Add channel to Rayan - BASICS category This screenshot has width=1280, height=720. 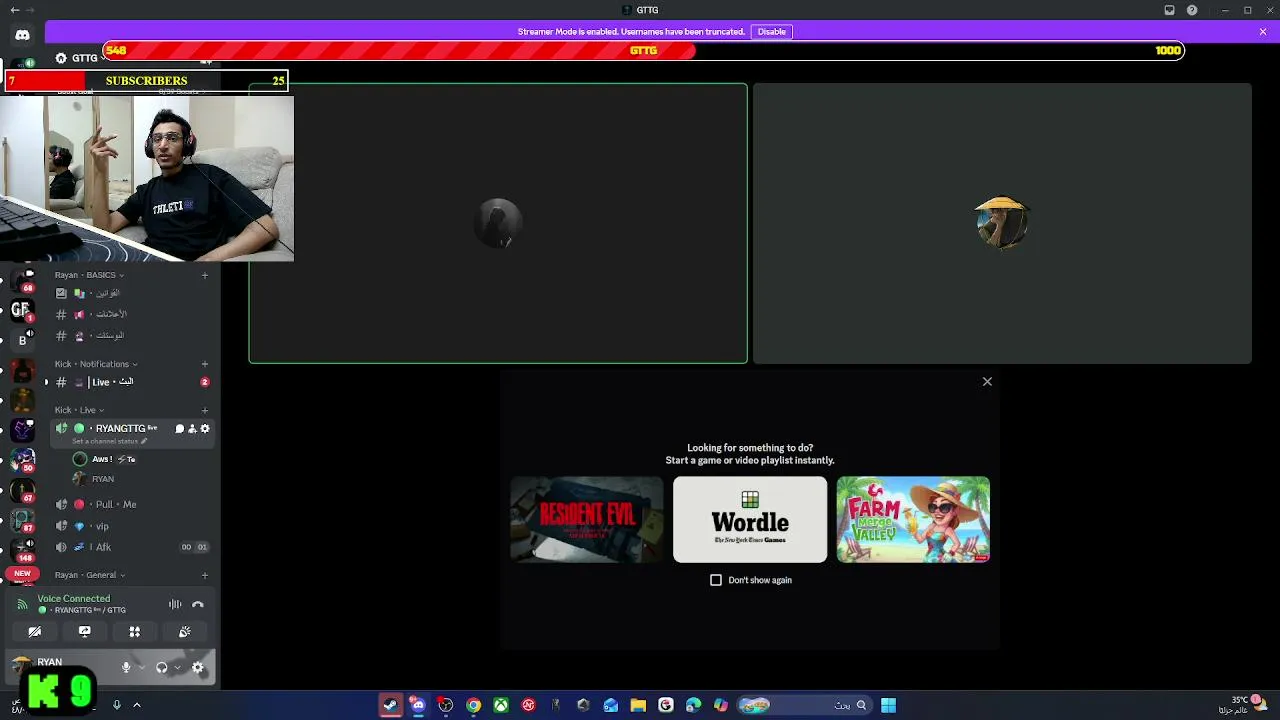205,275
